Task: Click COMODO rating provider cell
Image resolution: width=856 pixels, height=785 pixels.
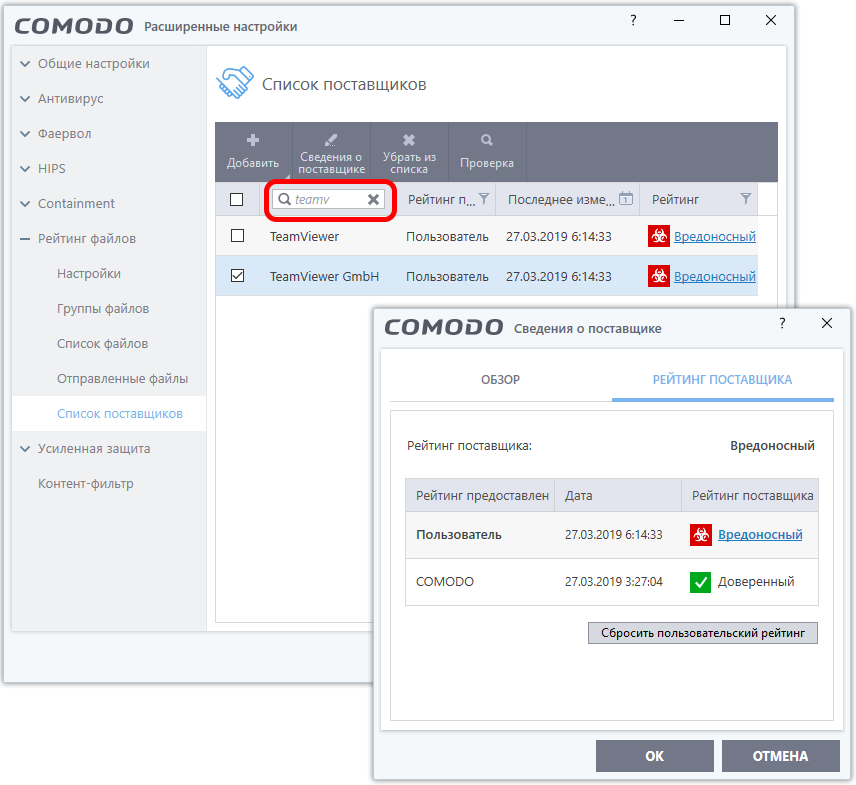Action: (445, 582)
